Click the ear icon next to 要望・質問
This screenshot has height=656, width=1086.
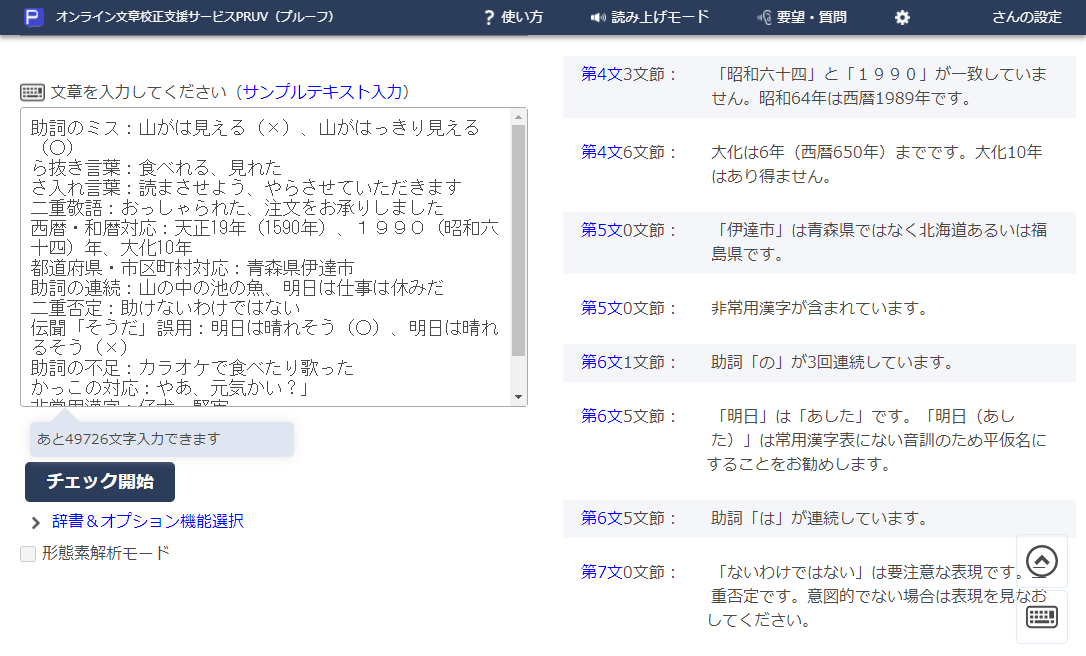click(762, 17)
